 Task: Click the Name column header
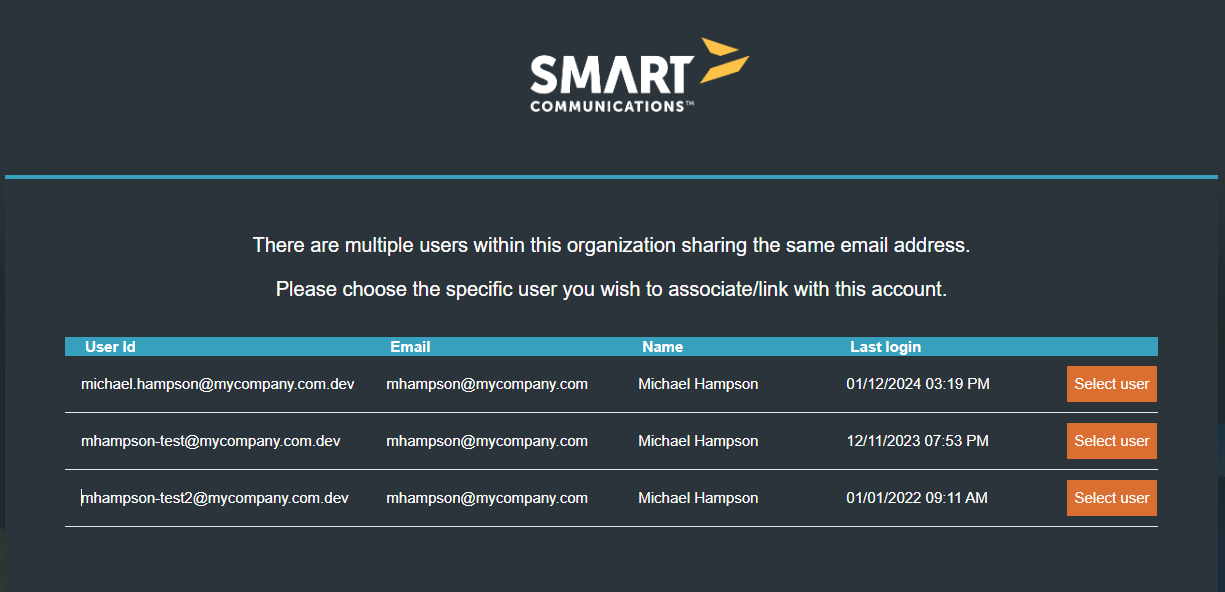pyautogui.click(x=662, y=347)
